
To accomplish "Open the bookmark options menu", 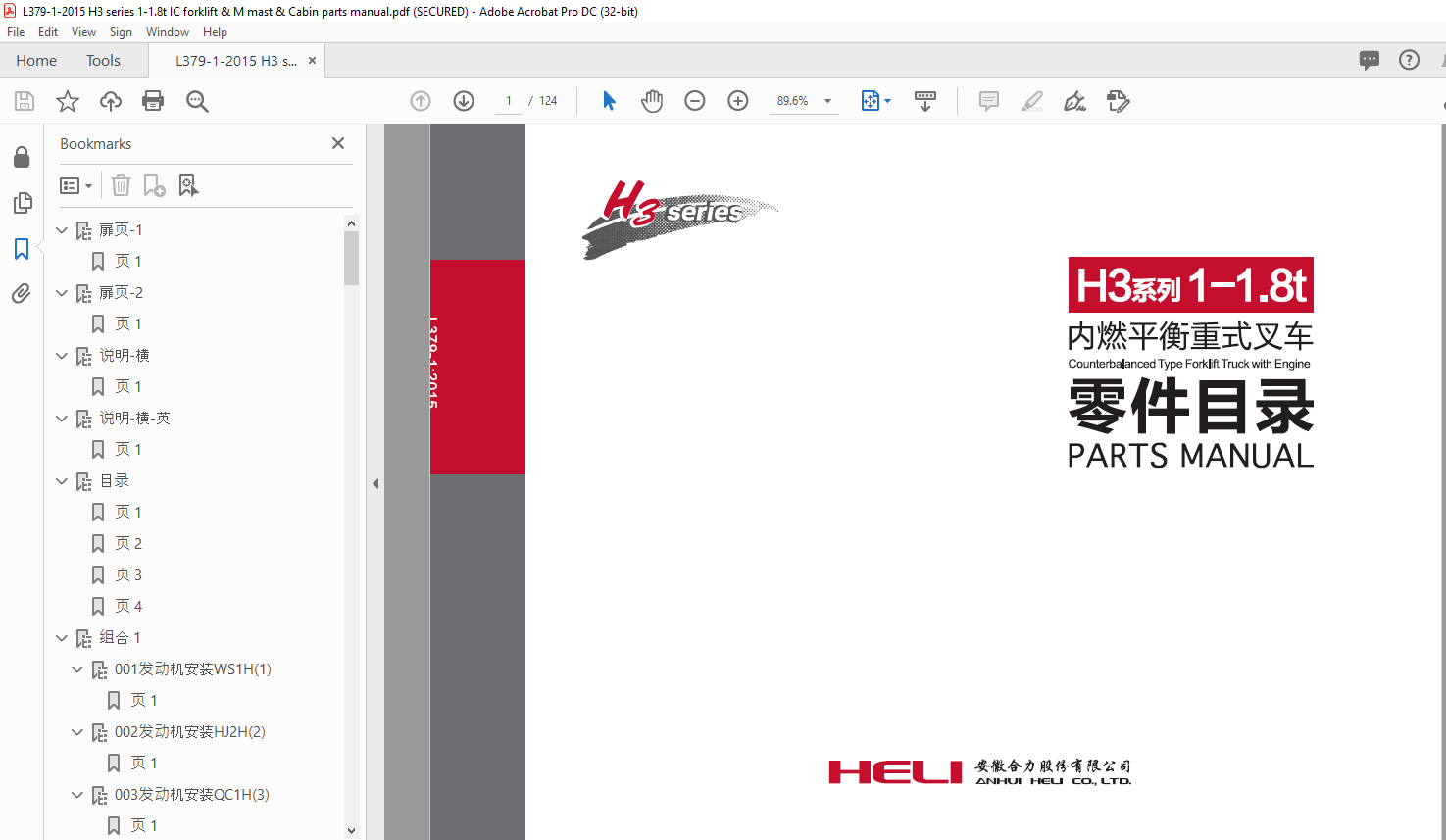I will tap(76, 185).
